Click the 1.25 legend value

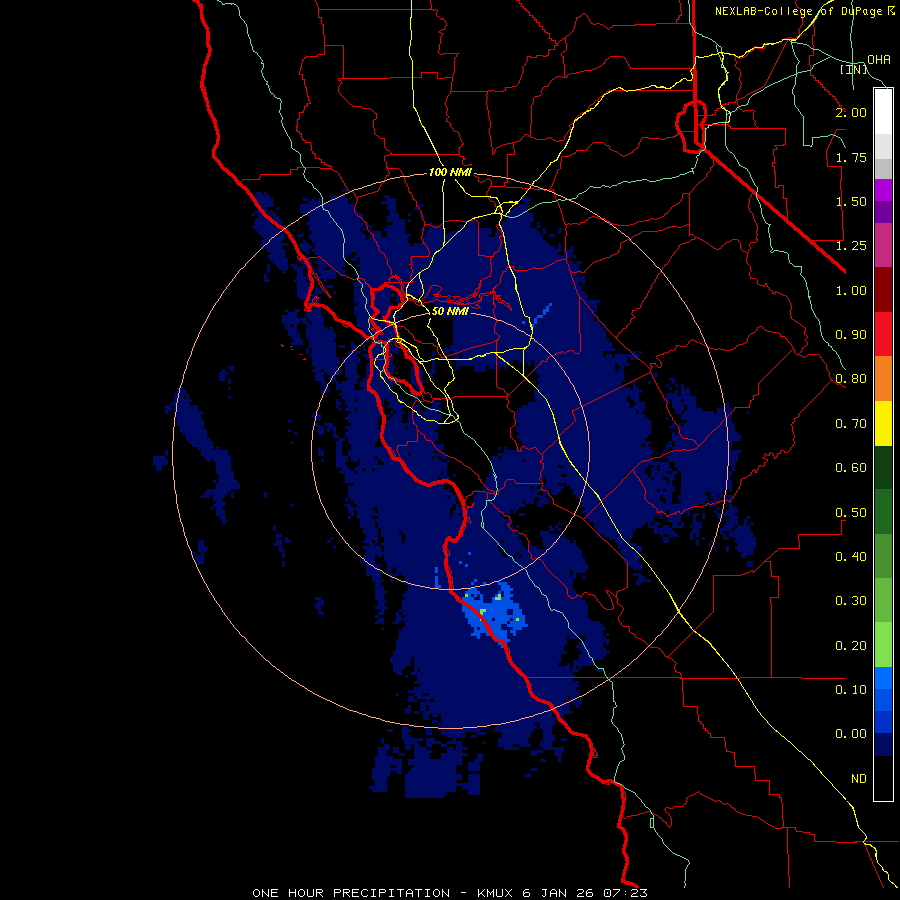pyautogui.click(x=851, y=246)
